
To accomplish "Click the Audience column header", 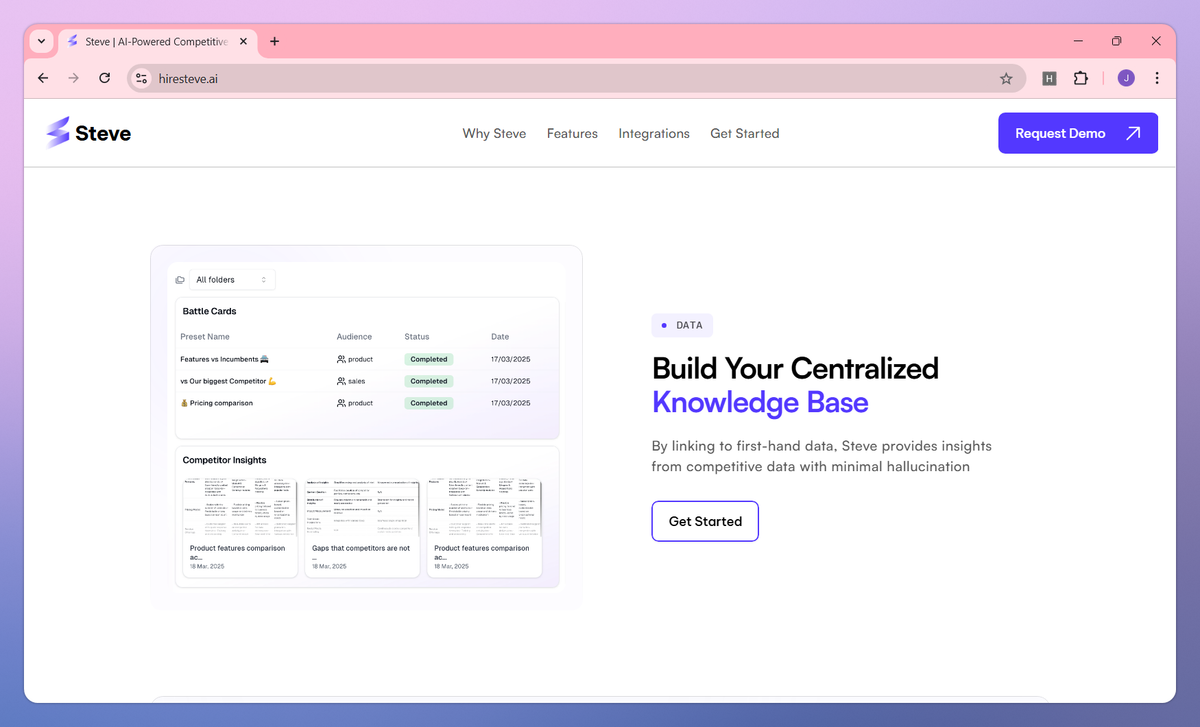I will coord(354,337).
